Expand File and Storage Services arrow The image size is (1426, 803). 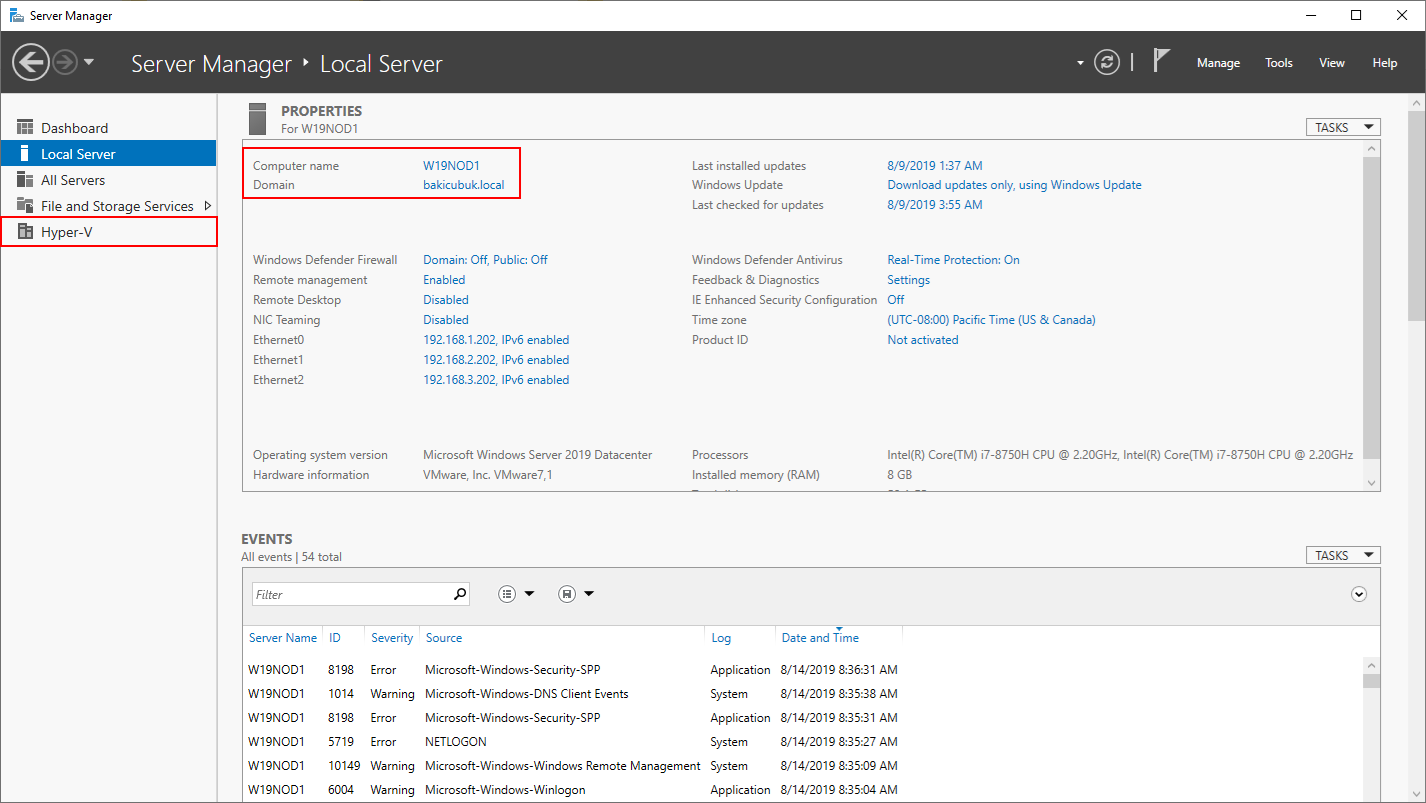pyautogui.click(x=208, y=205)
